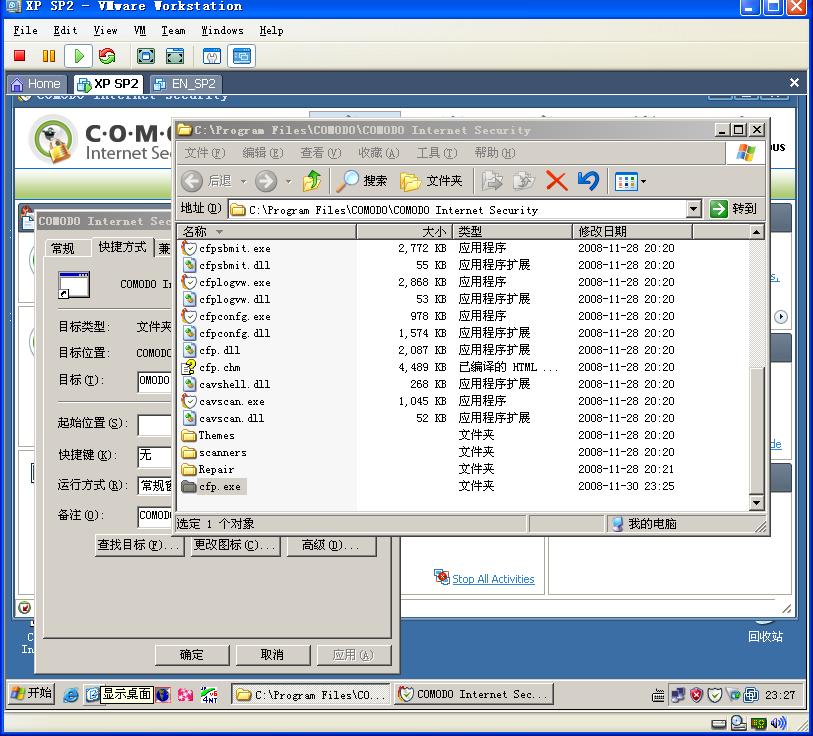Viewport: 813px width, 736px height.
Task: Click COMODO Internet Sec... taskbar button
Action: tap(474, 694)
